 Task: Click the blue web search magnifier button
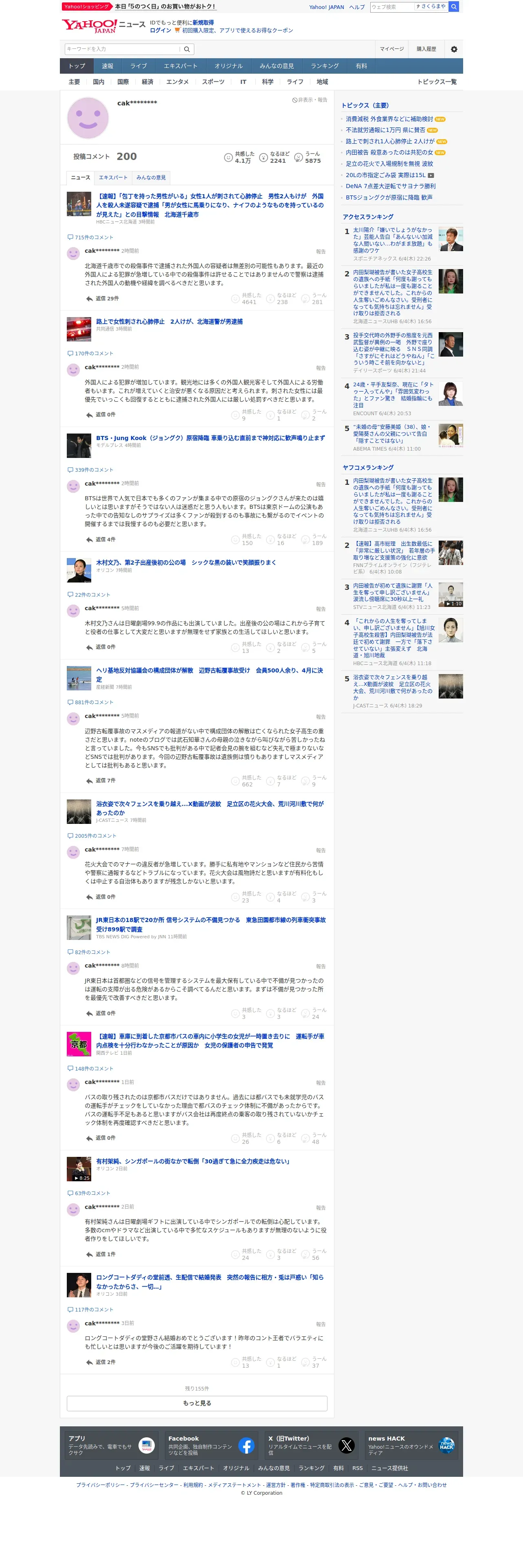click(x=454, y=7)
